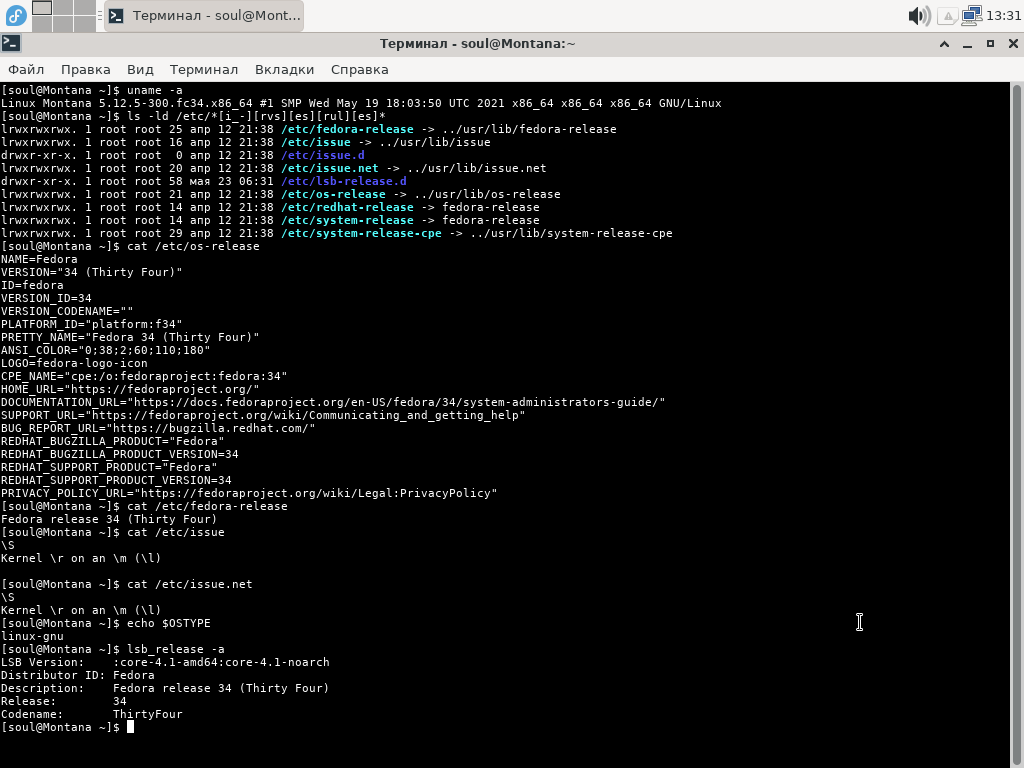Image resolution: width=1024 pixels, height=768 pixels.
Task: Open the Терминал menu
Action: click(x=204, y=69)
